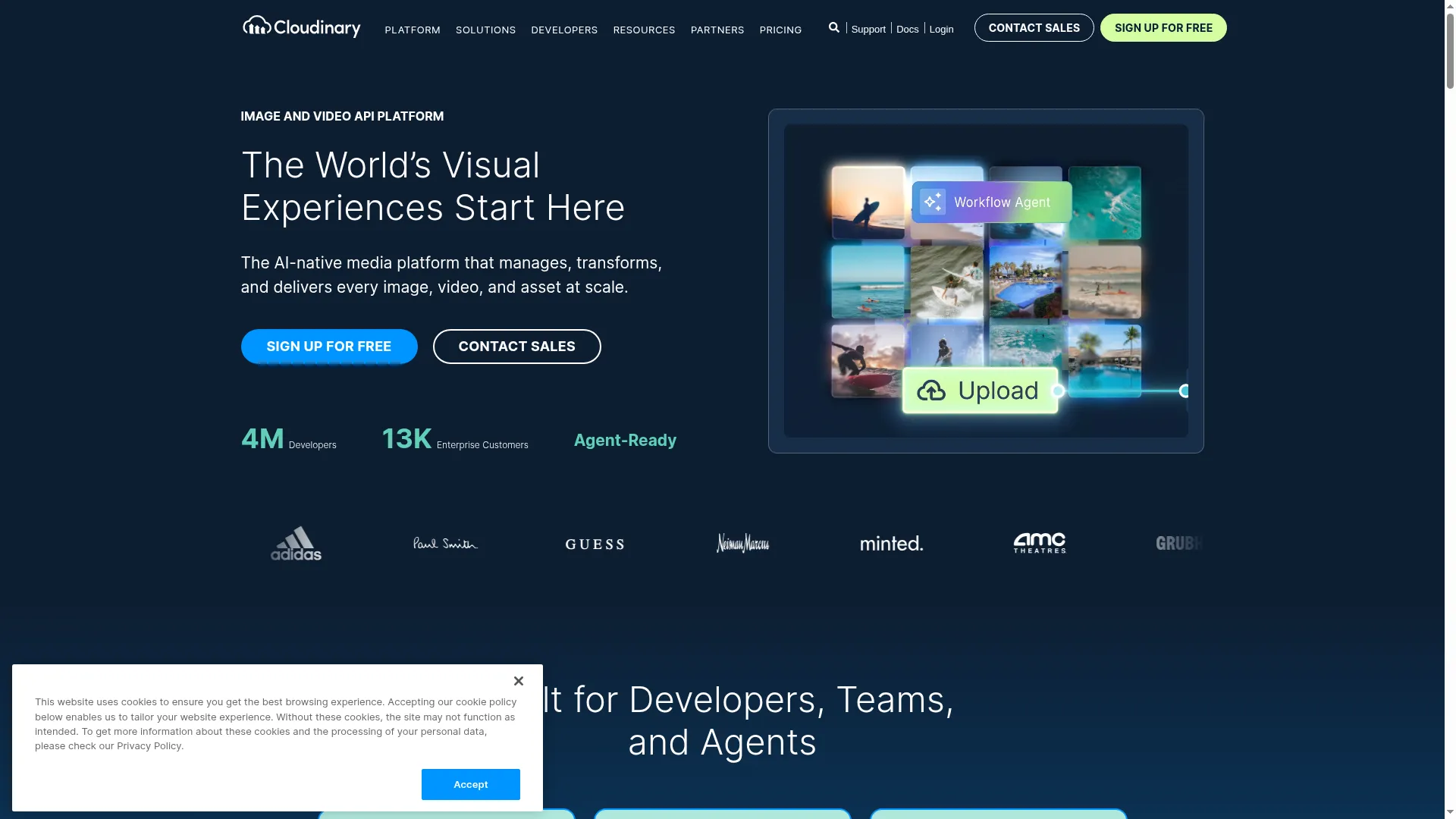Click the "This website uses cookies" notice text

pyautogui.click(x=276, y=723)
